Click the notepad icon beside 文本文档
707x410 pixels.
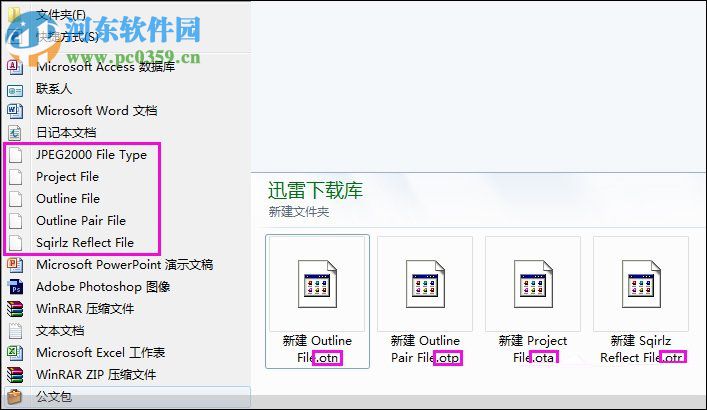click(x=15, y=331)
